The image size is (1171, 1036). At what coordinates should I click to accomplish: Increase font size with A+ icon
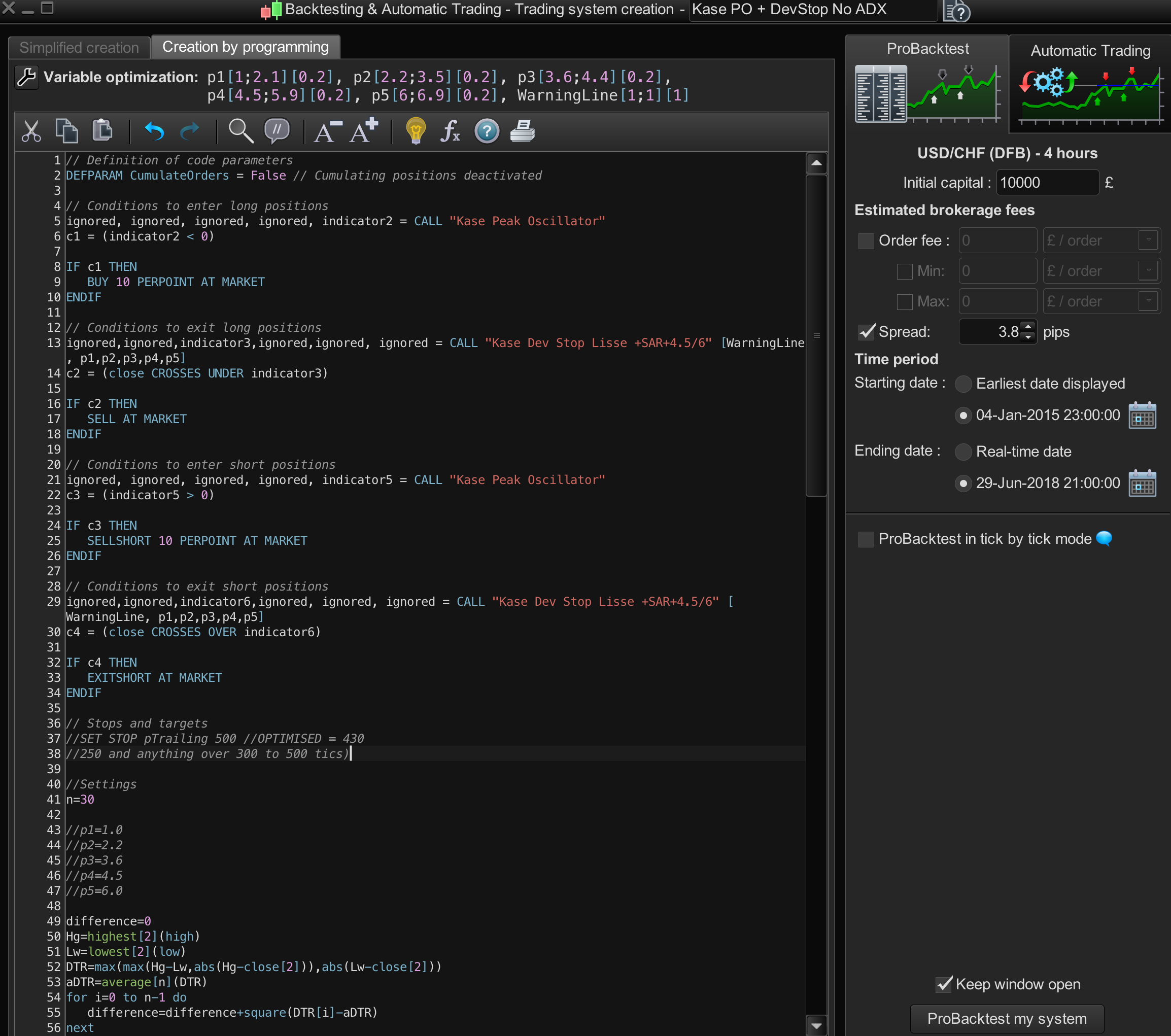tap(364, 131)
